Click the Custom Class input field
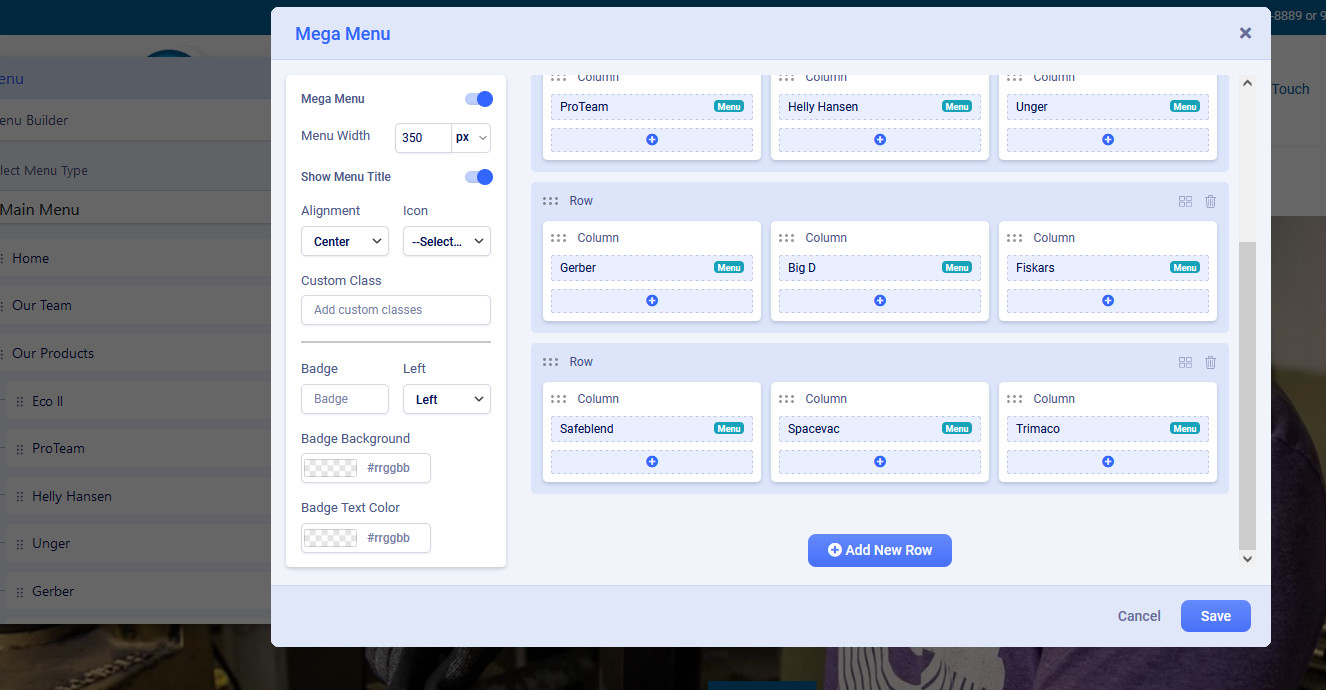 coord(396,310)
